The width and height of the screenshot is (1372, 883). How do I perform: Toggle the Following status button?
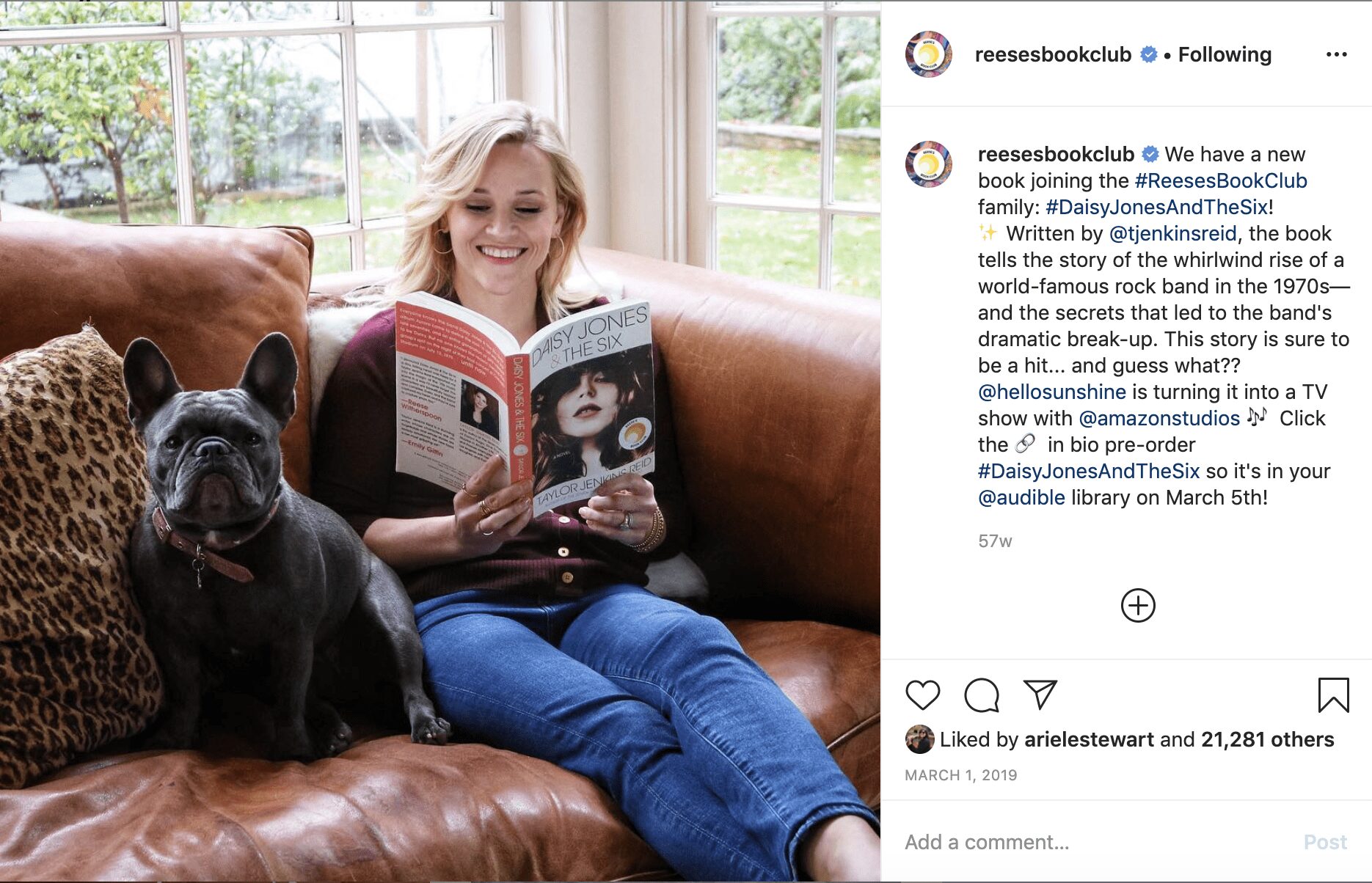click(x=1225, y=54)
